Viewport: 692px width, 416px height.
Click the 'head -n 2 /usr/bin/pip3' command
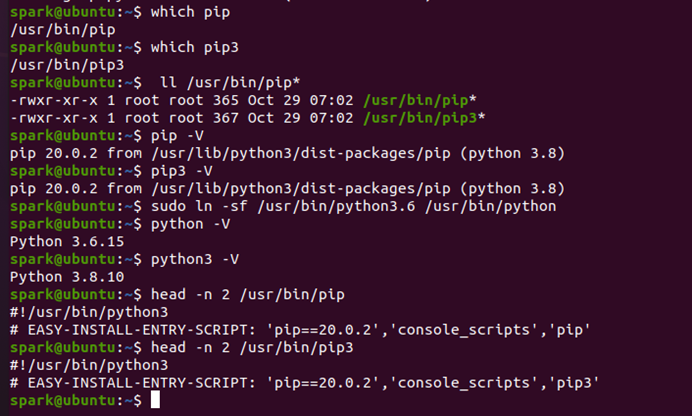pos(252,348)
